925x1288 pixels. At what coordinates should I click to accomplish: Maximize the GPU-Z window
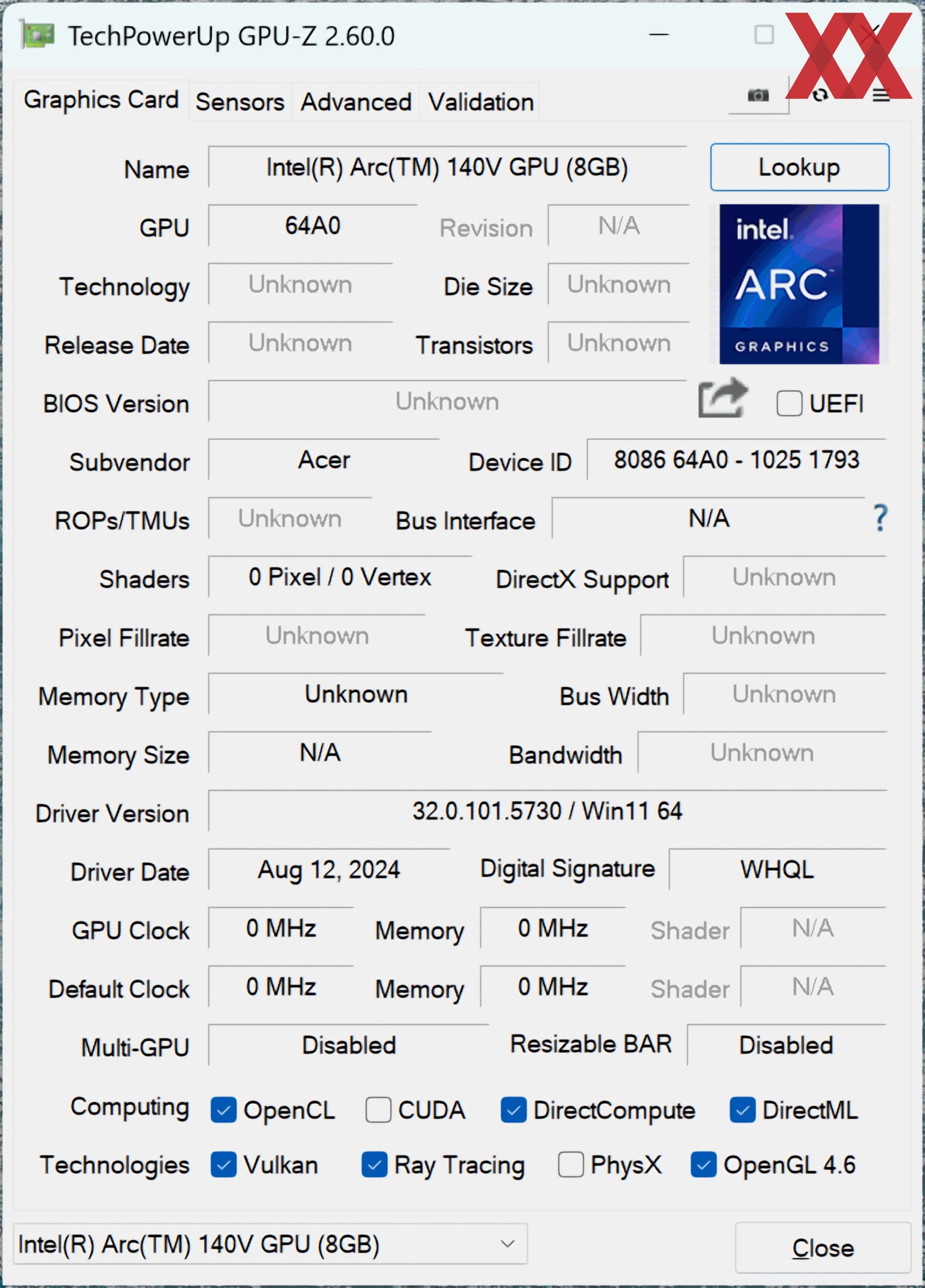click(764, 35)
